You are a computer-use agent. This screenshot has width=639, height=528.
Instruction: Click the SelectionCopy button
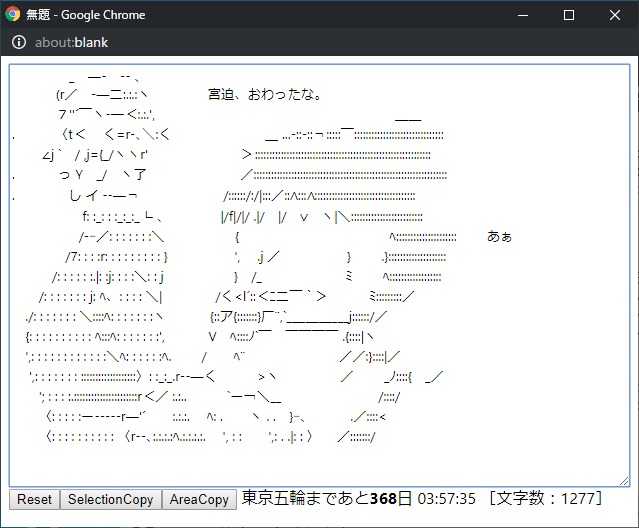(x=110, y=500)
